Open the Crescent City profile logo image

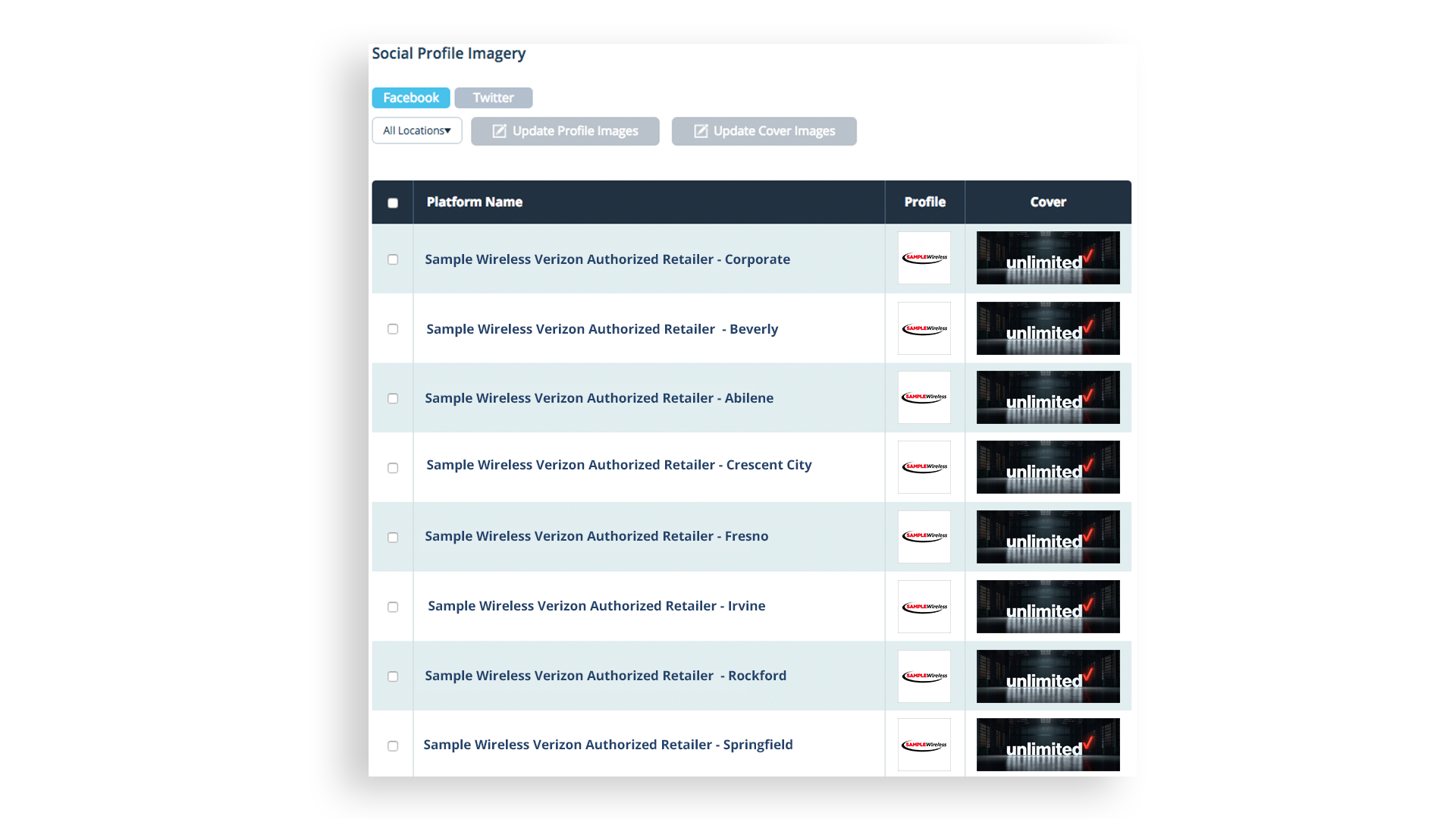pyautogui.click(x=924, y=467)
